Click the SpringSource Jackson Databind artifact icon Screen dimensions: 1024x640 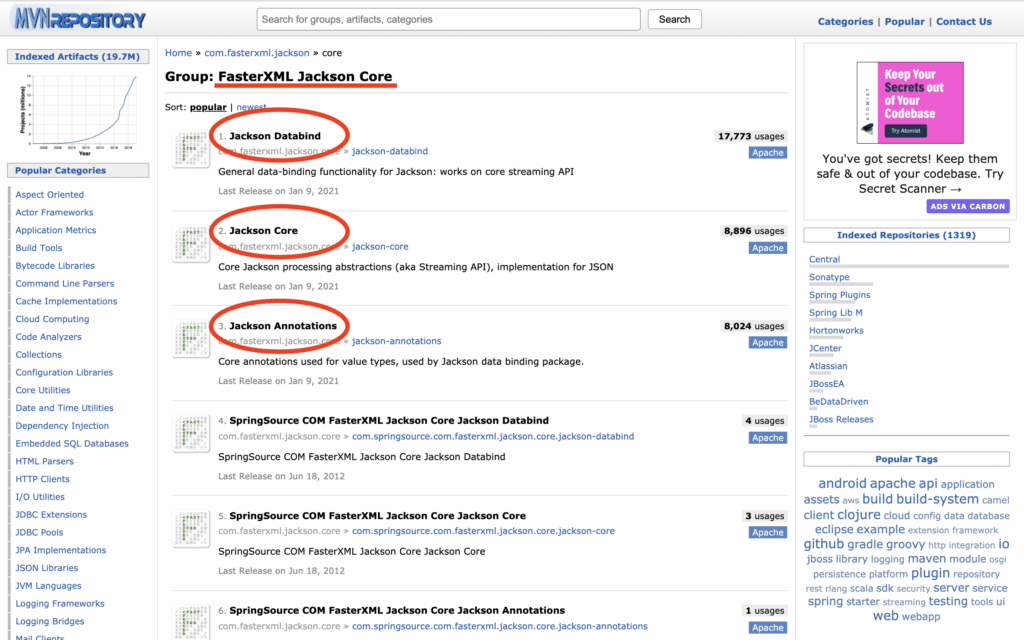coord(191,435)
